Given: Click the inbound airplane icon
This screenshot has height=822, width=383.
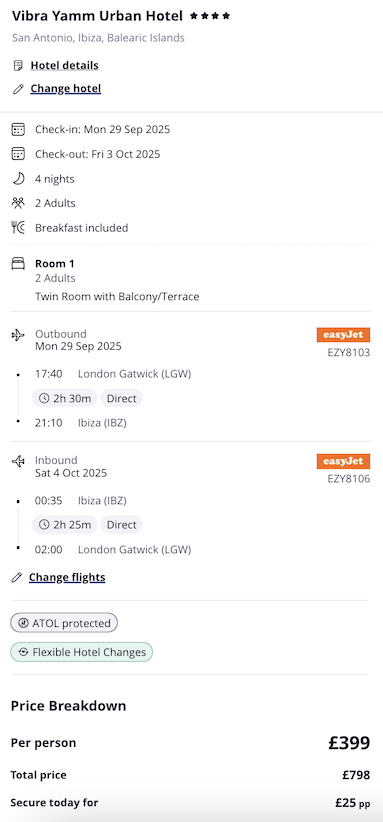Looking at the screenshot, I should 18,461.
